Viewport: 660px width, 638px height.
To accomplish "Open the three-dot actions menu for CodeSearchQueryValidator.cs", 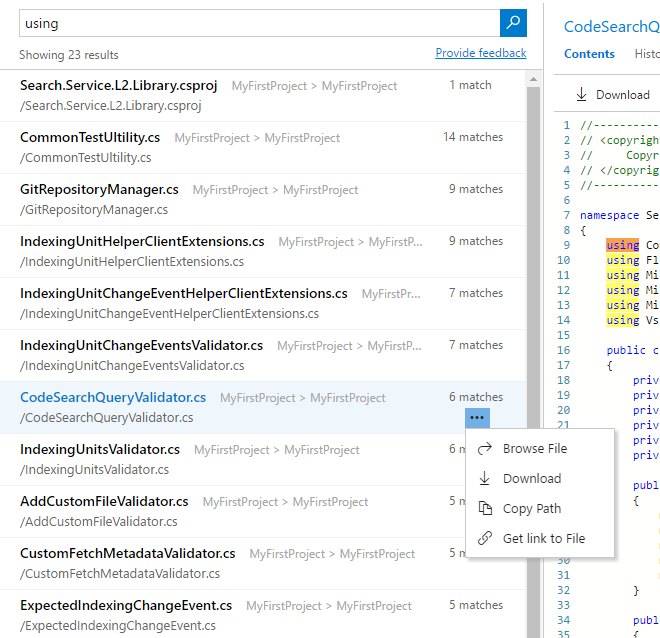I will tap(477, 417).
